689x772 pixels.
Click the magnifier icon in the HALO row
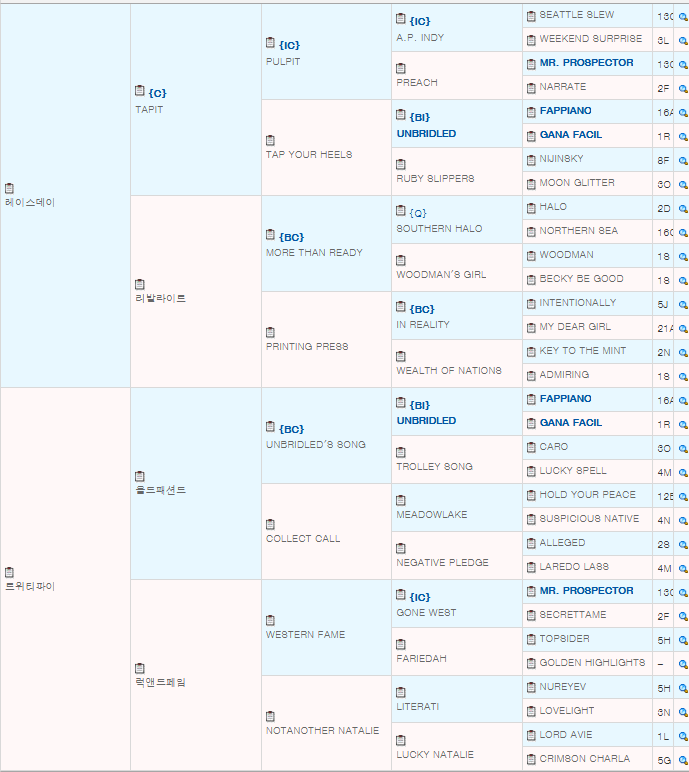683,209
